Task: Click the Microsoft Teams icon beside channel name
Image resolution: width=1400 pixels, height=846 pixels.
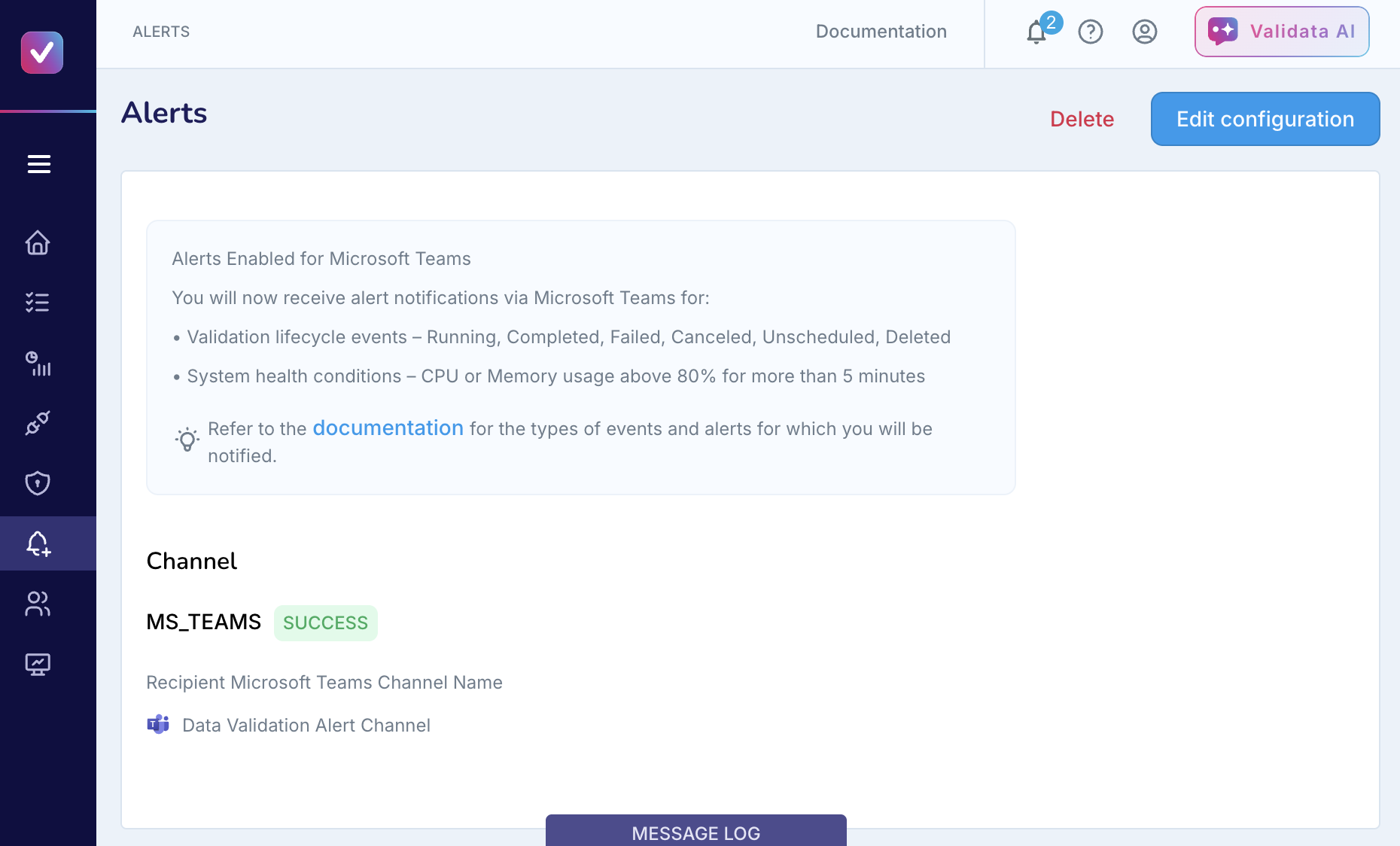Action: point(158,724)
